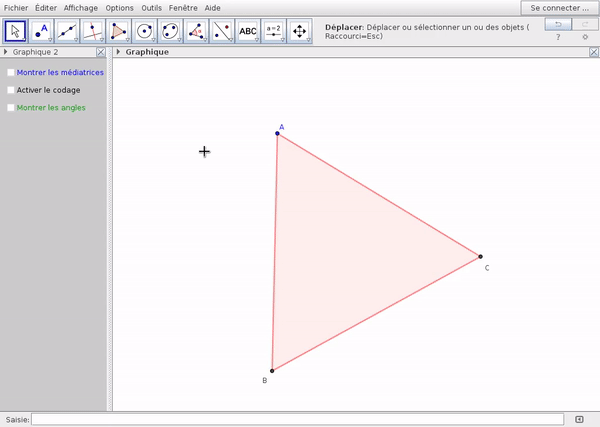Open the Point tool dropdown arrow
The image size is (600, 427).
pos(50,40)
